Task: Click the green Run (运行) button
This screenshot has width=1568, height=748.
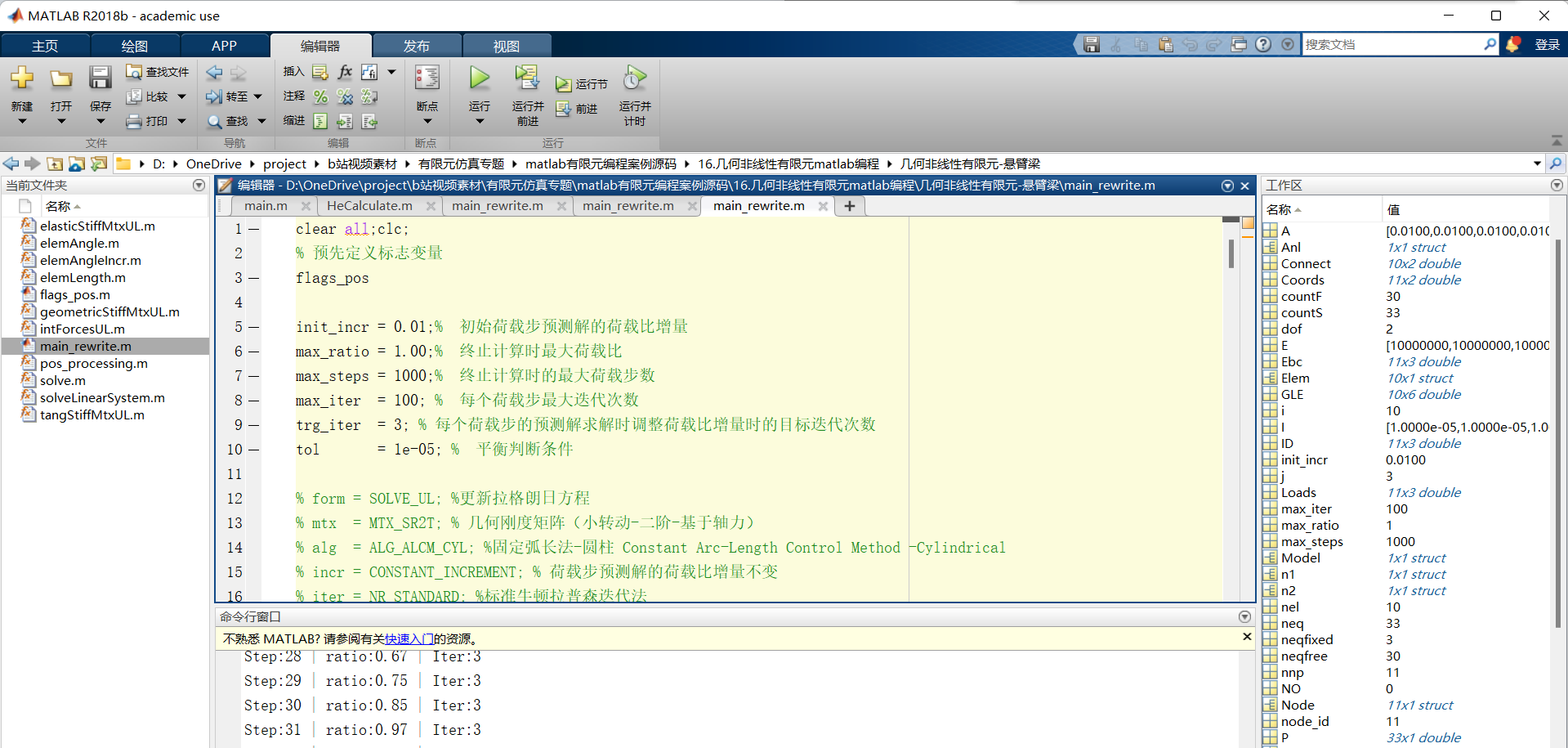Action: click(x=479, y=79)
